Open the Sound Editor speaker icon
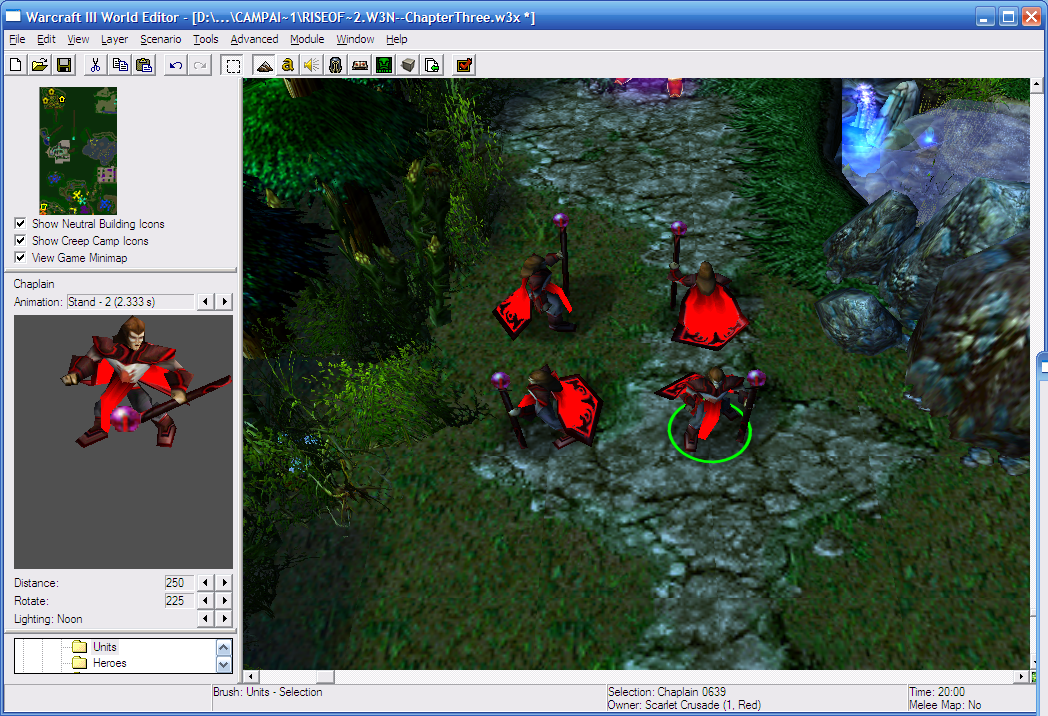The width and height of the screenshot is (1048, 716). coord(311,65)
